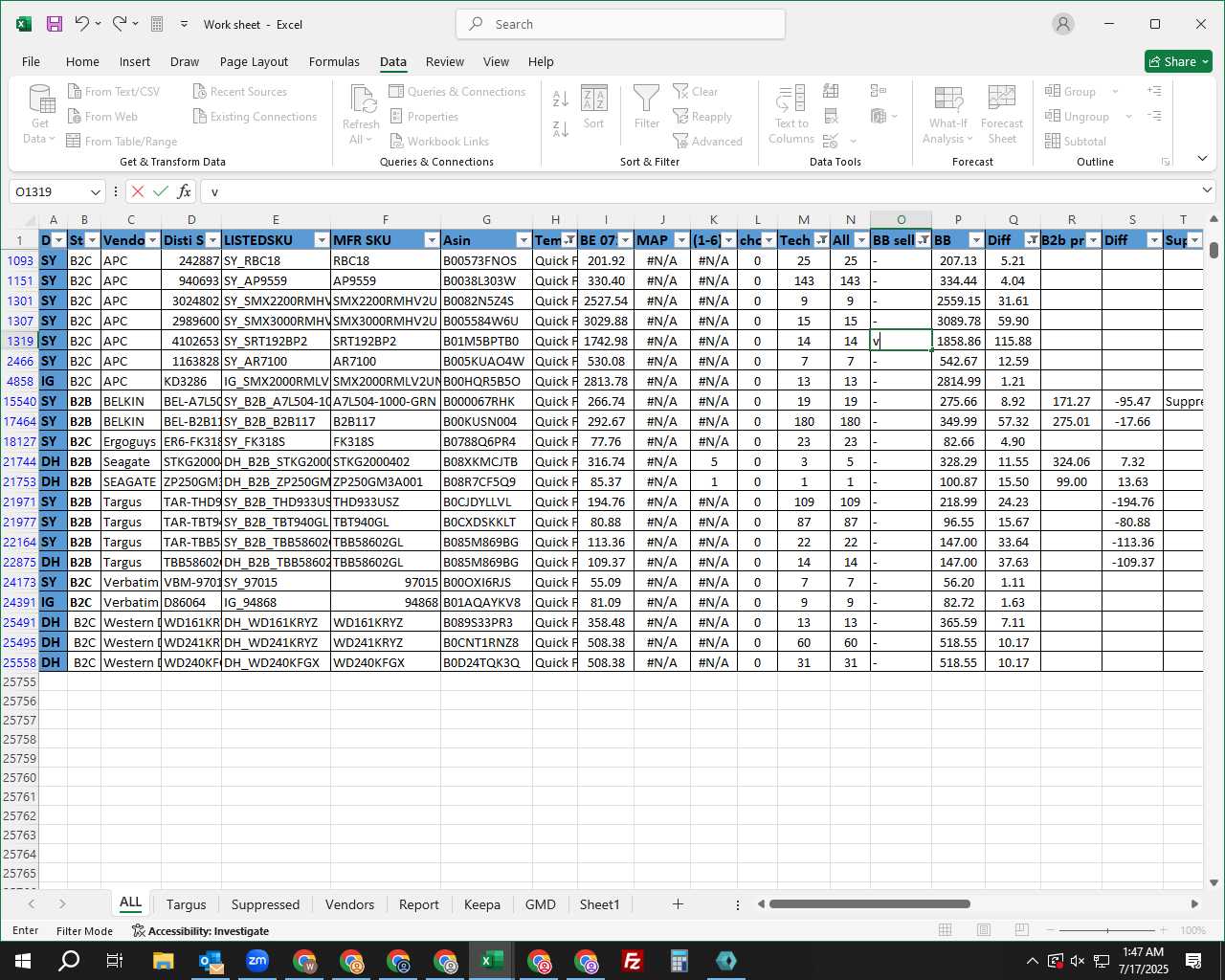Switch to the Suppressed sheet tab
Image resolution: width=1225 pixels, height=980 pixels.
click(x=265, y=904)
